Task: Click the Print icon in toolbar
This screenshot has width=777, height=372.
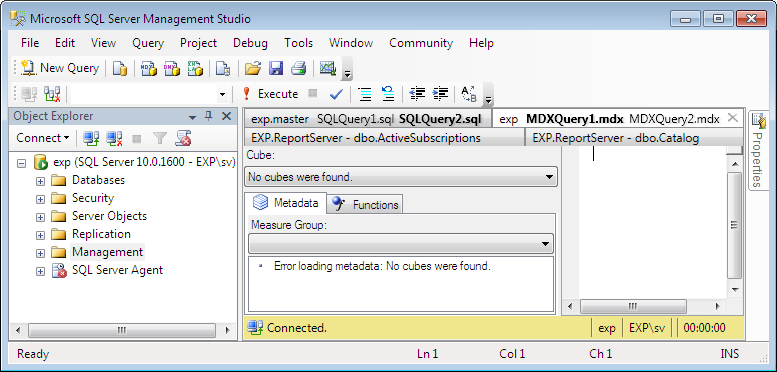Action: tap(299, 68)
